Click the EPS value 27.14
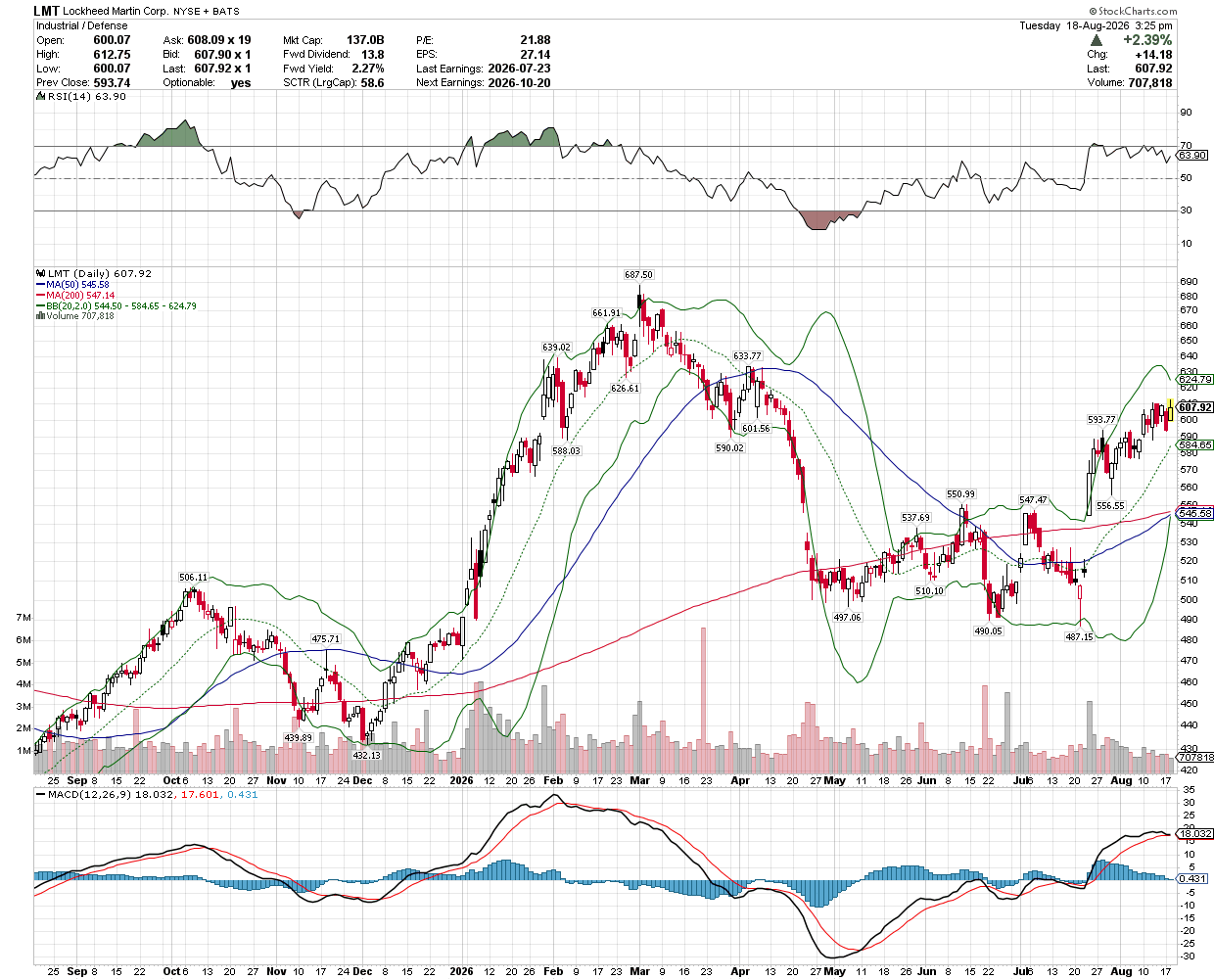Viewport: 1214px width, 980px height. (x=536, y=55)
